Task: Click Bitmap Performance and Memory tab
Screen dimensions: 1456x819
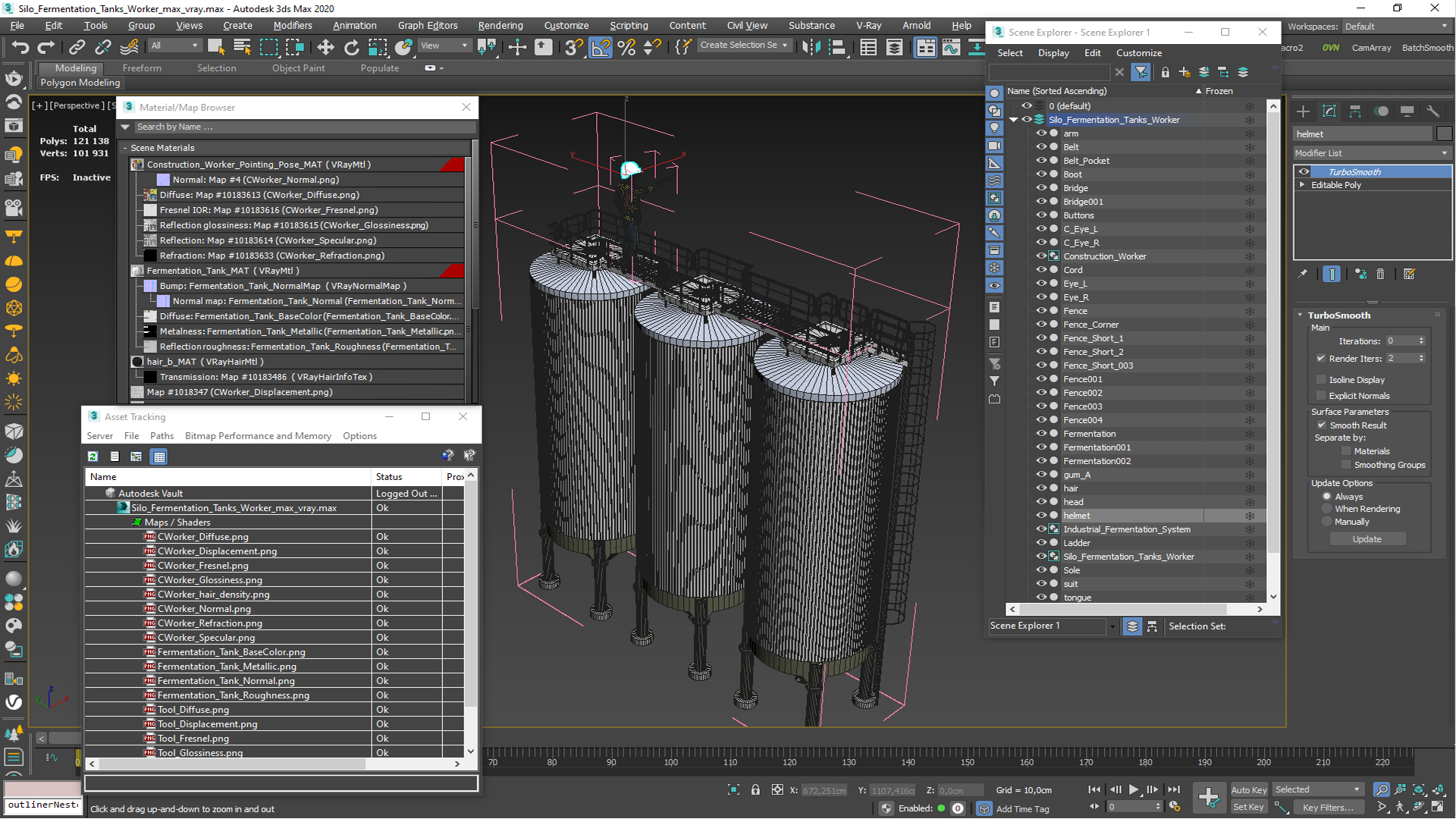Action: 258,435
